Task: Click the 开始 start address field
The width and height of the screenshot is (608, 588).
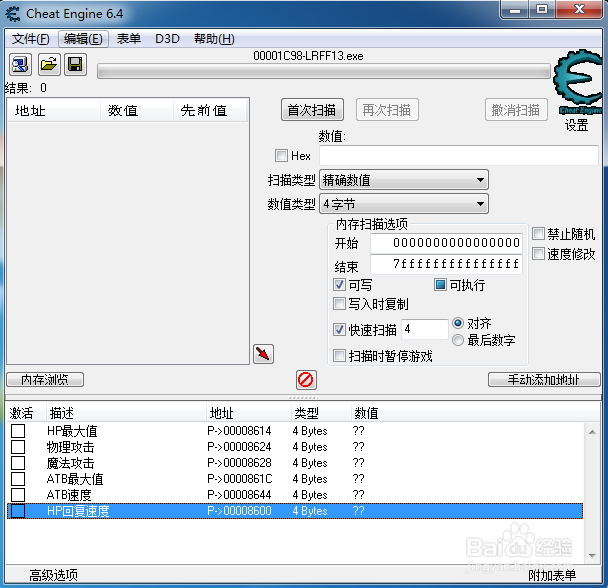Action: point(447,243)
